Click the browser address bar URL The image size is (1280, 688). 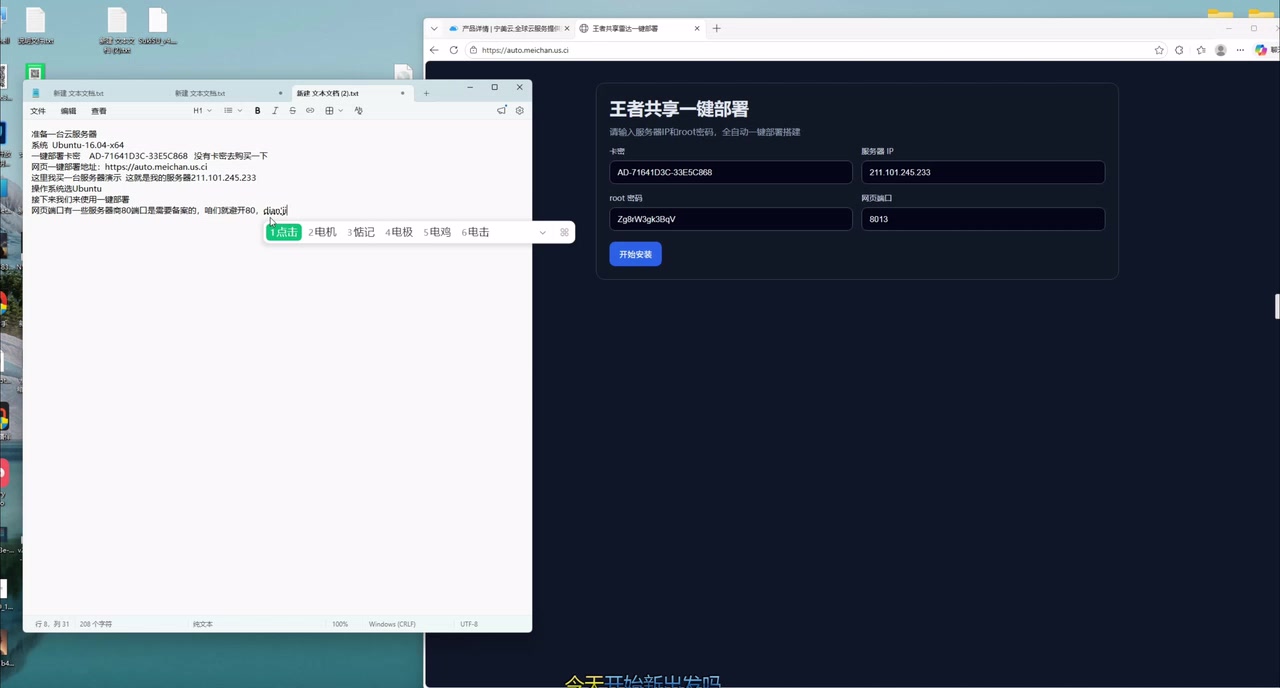(525, 50)
